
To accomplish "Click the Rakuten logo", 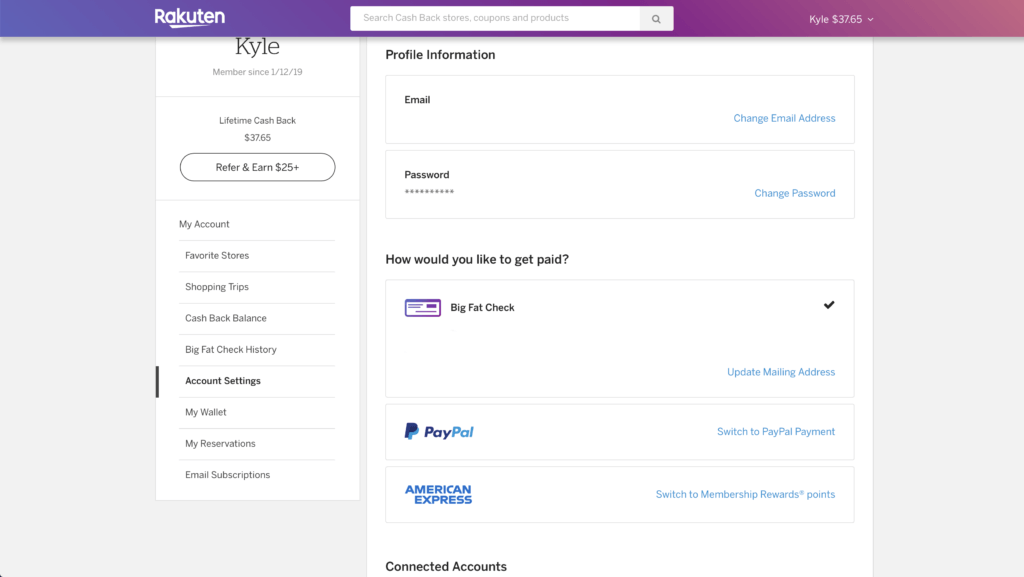I will click(189, 18).
